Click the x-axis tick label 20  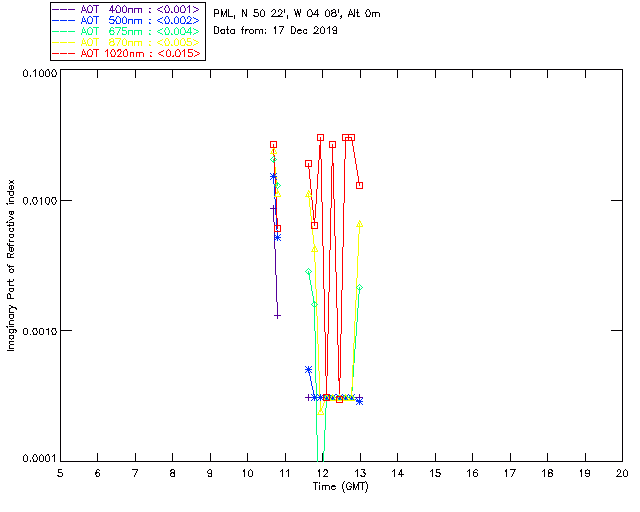click(622, 474)
